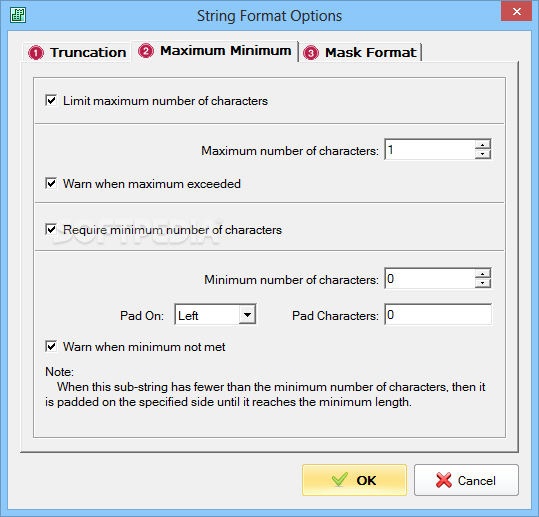Confirm settings with the OK button

[x=354, y=480]
